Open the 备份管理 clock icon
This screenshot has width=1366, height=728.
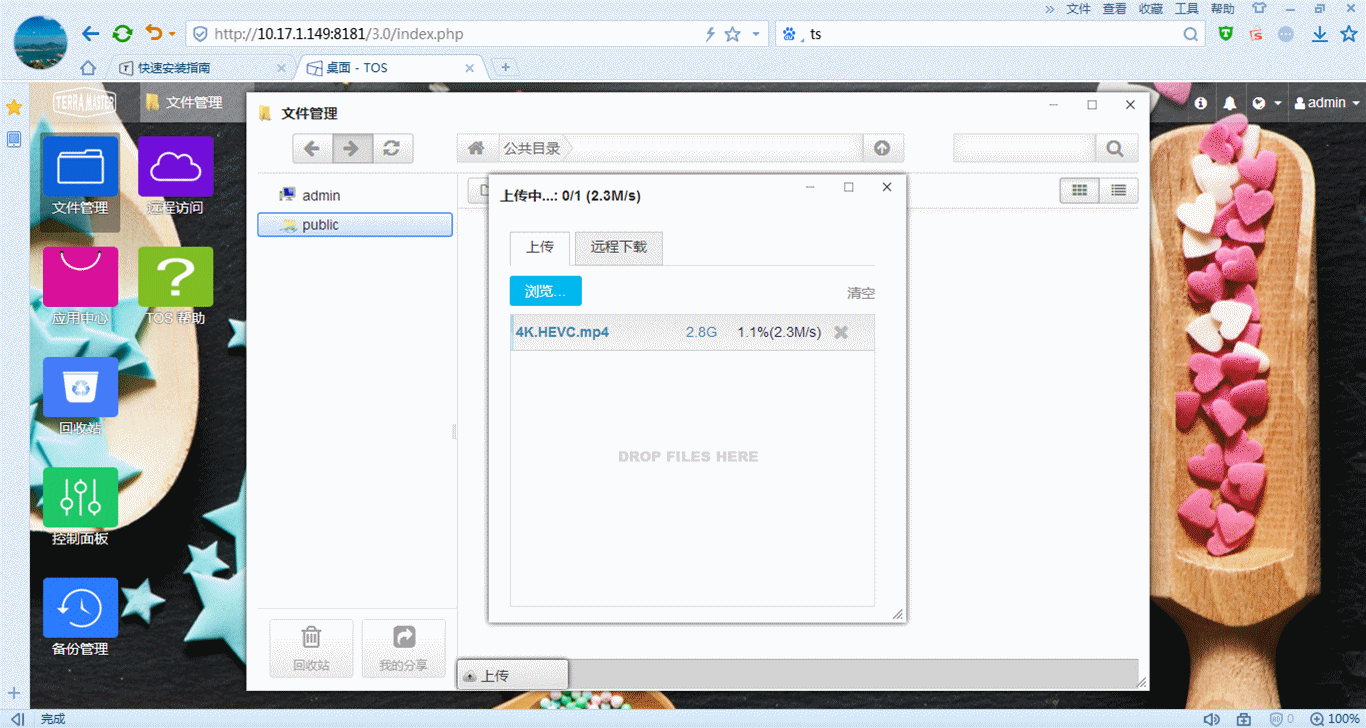[x=80, y=607]
